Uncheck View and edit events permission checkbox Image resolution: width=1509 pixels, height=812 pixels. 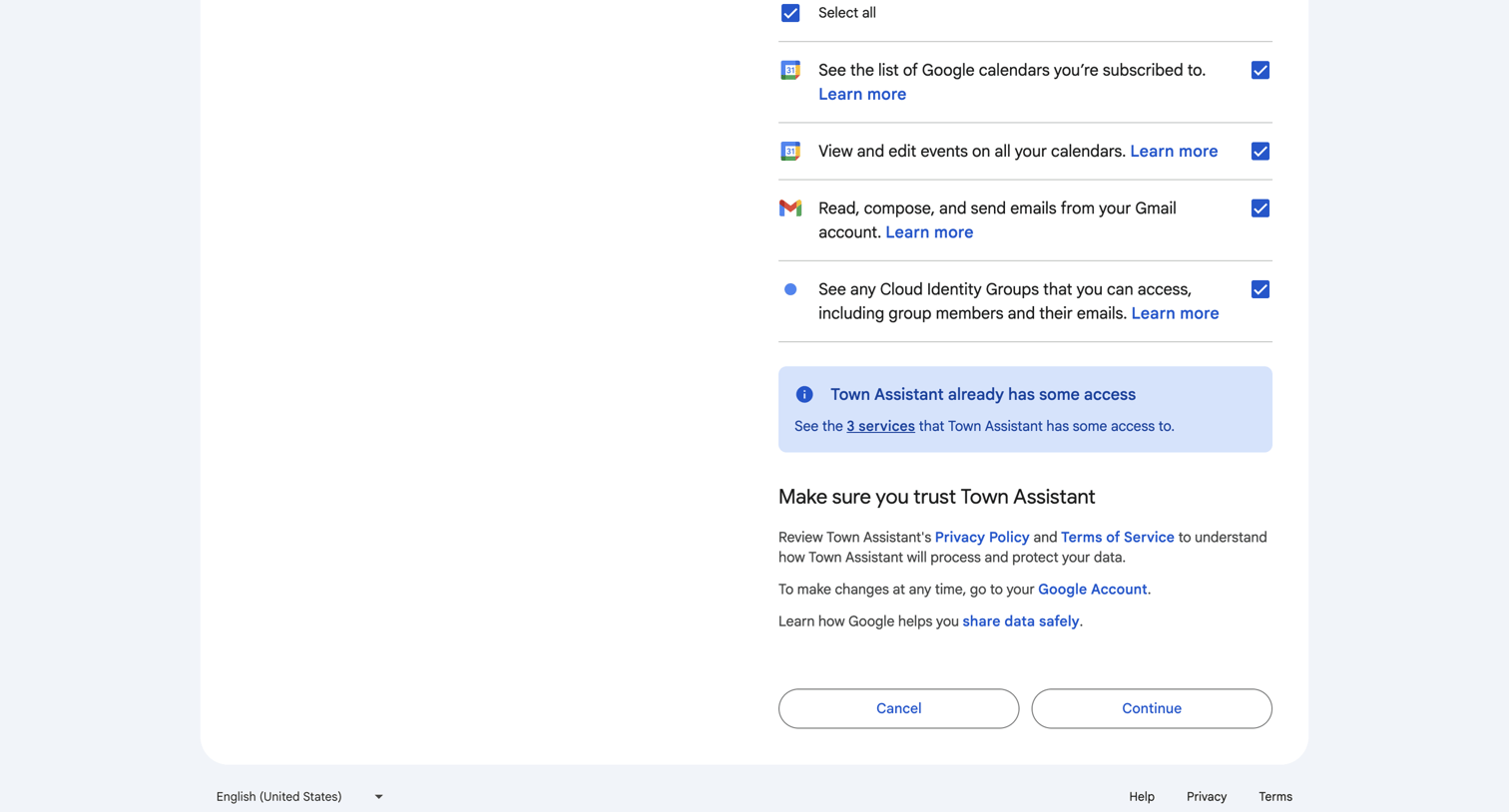point(1260,152)
